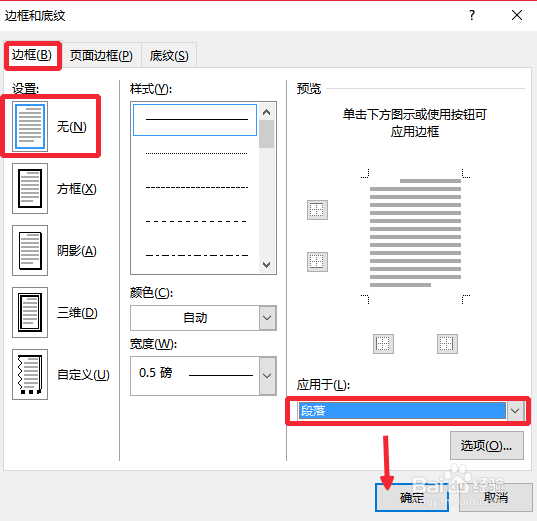This screenshot has height=521, width=537.
Task: Click the help question mark button
Action: (472, 15)
